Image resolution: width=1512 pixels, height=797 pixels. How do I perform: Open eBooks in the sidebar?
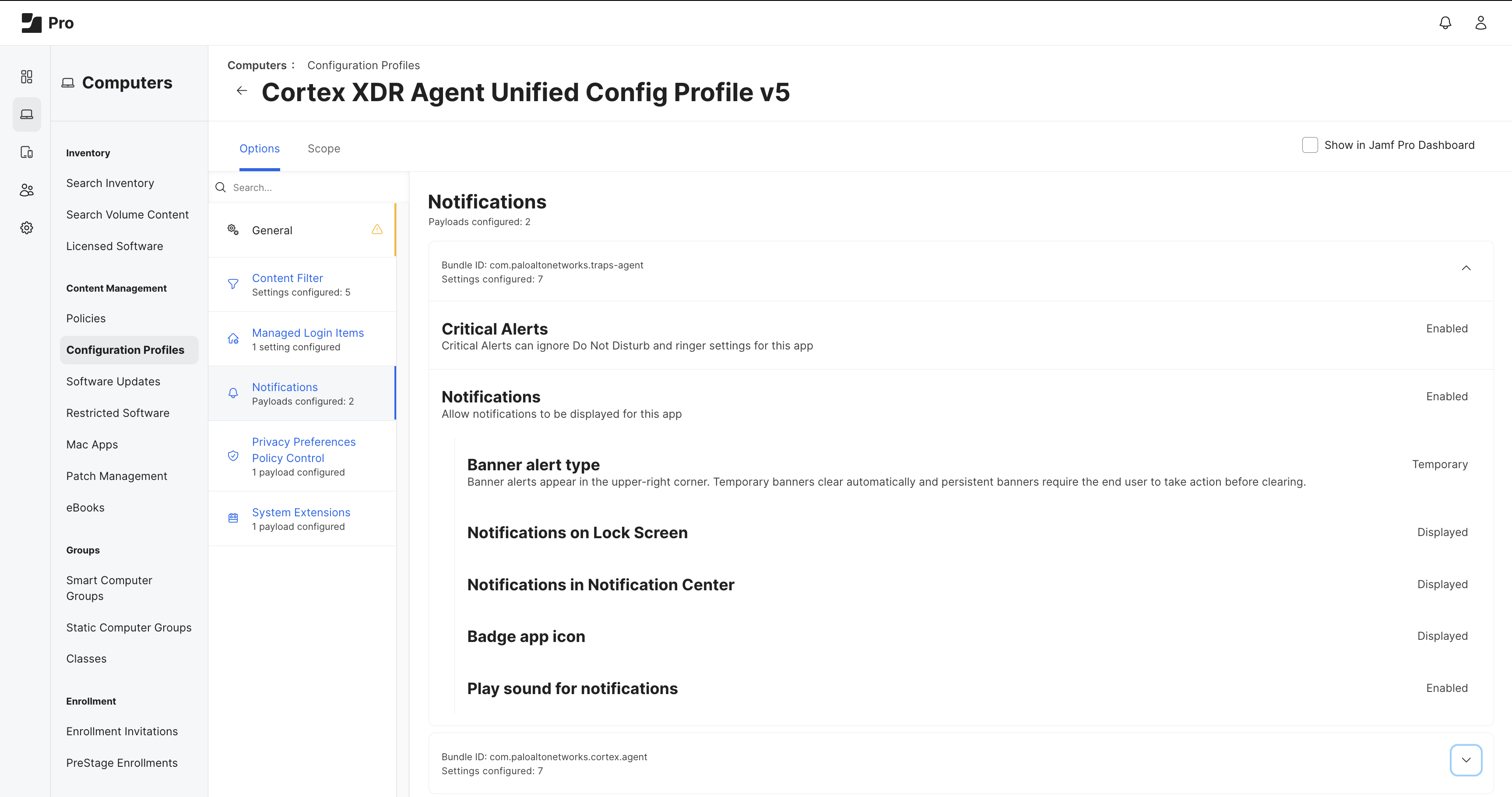pyautogui.click(x=85, y=508)
